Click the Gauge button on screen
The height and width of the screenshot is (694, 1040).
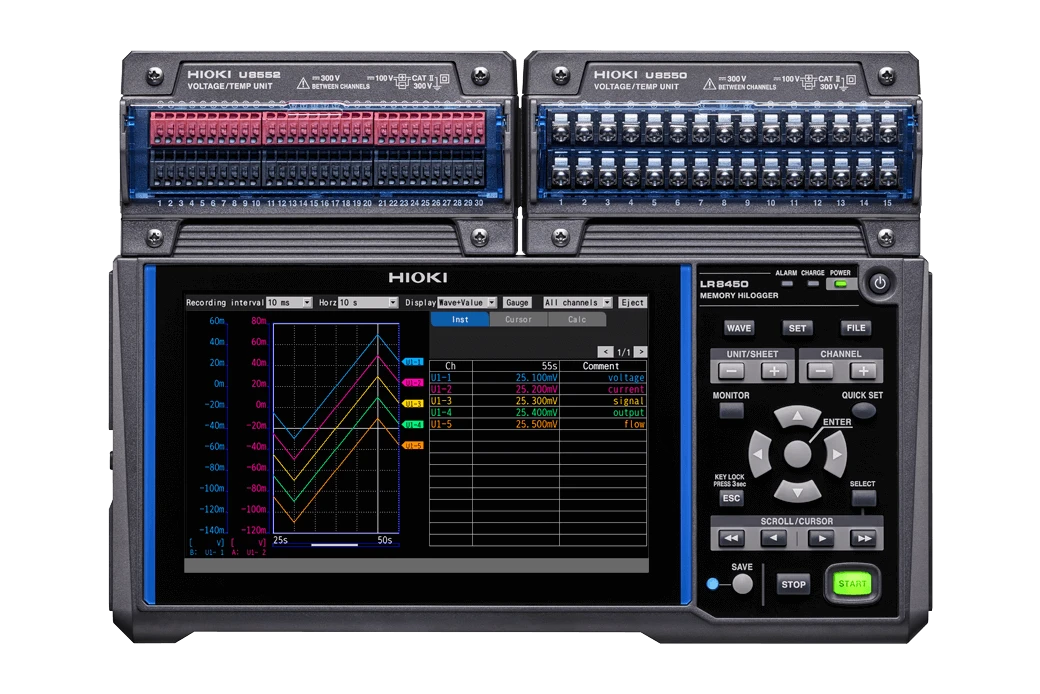coord(517,303)
